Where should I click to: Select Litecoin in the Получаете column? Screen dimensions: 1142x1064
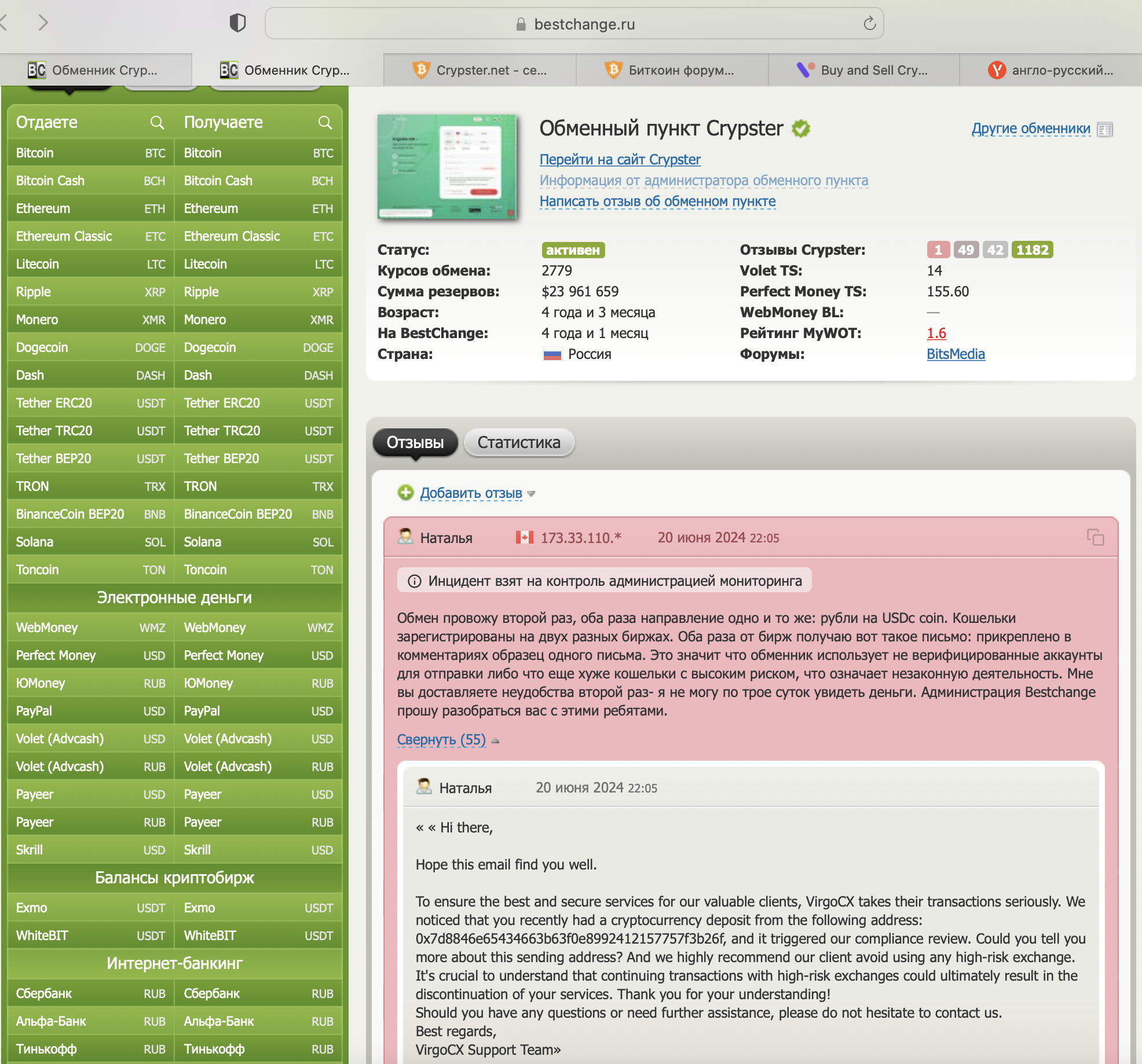pyautogui.click(x=258, y=264)
